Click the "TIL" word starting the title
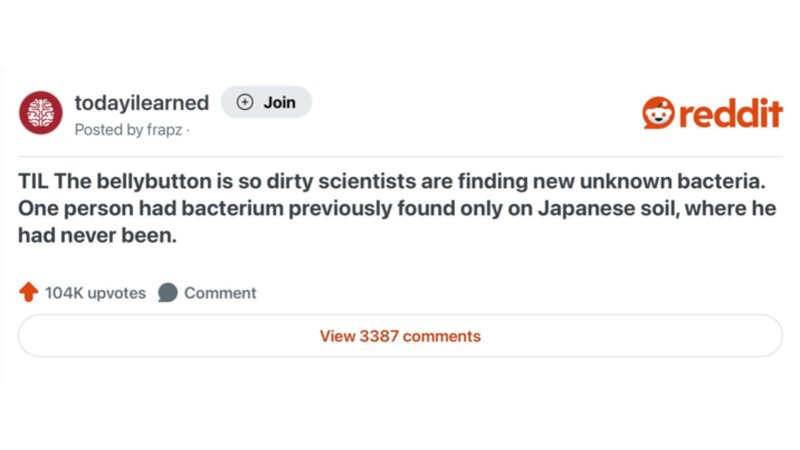Viewport: 800px width, 450px height. tap(33, 185)
